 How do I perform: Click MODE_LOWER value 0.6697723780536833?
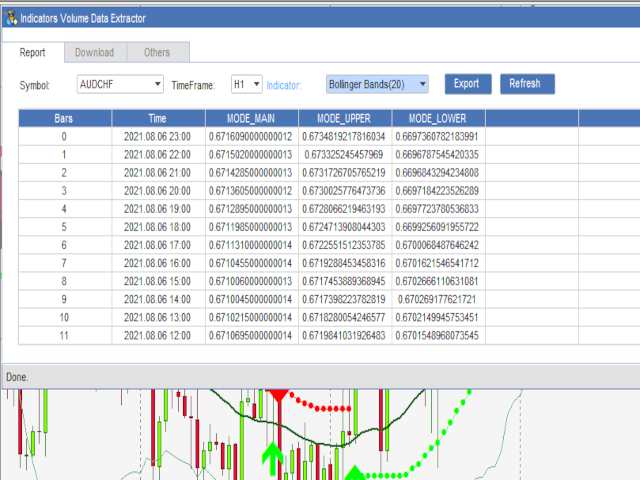click(437, 209)
